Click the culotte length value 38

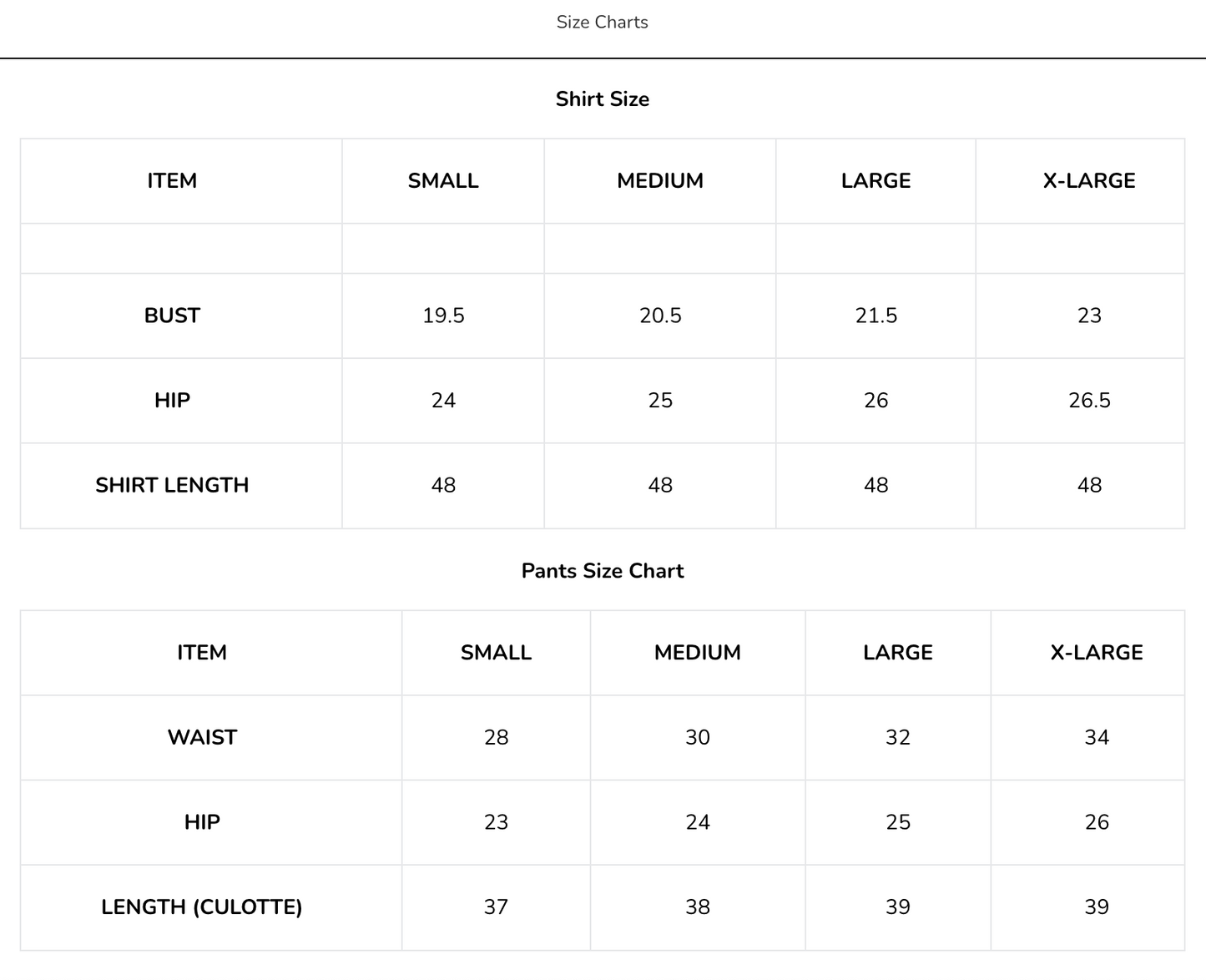point(698,907)
